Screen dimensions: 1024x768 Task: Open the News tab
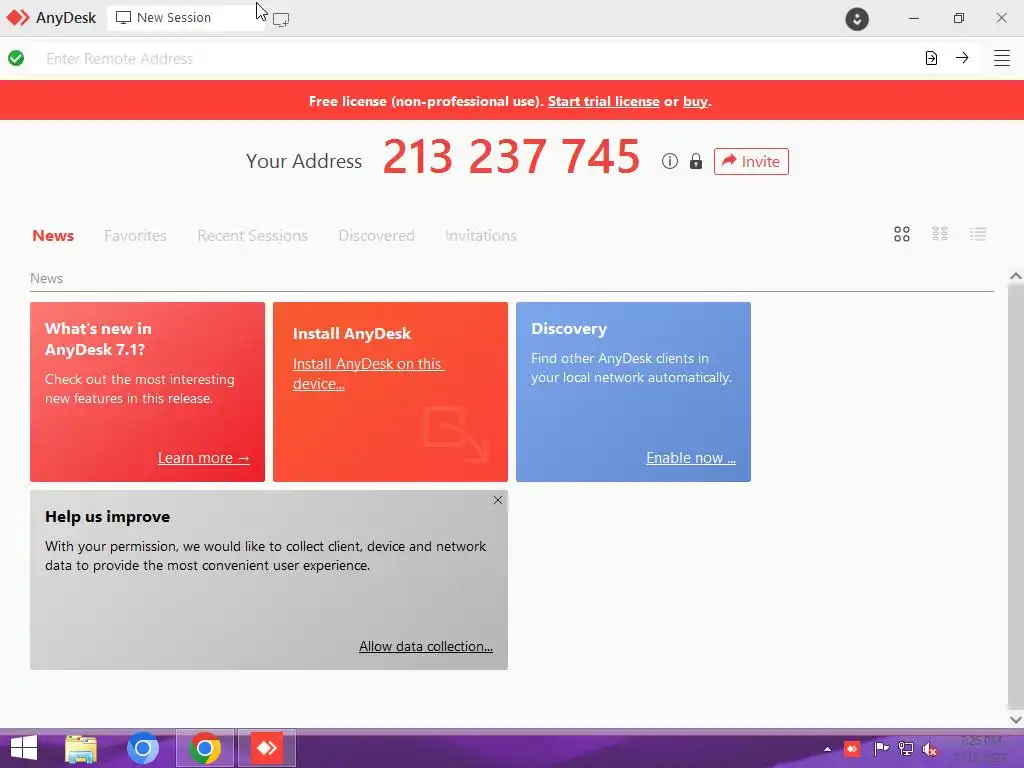tap(53, 236)
